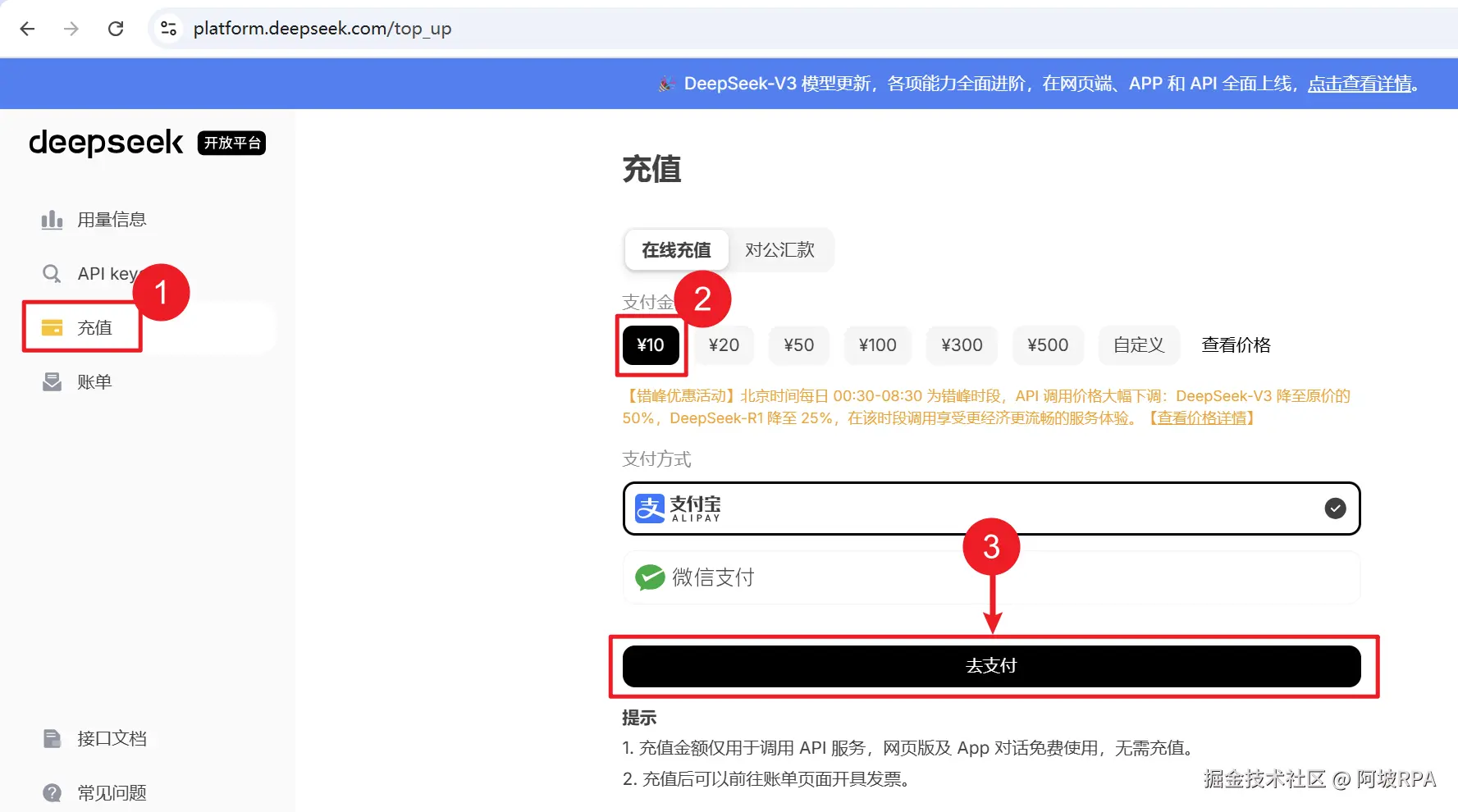Image resolution: width=1458 pixels, height=812 pixels.
Task: Click the 查看价格 link
Action: click(1236, 345)
